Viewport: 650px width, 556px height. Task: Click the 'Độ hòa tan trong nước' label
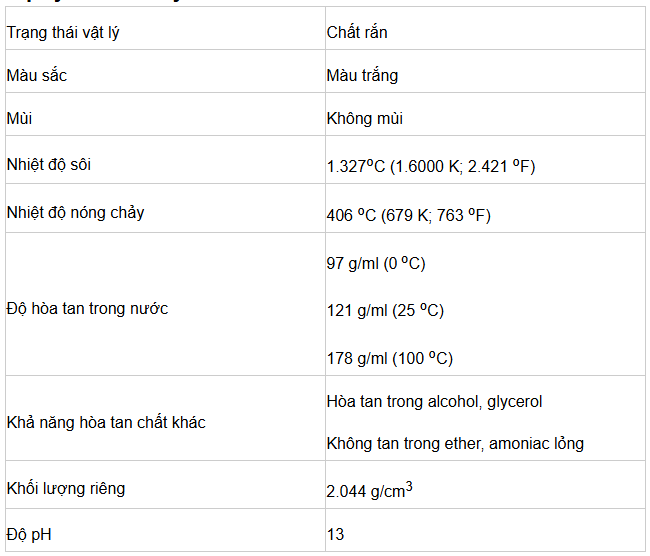(x=87, y=308)
